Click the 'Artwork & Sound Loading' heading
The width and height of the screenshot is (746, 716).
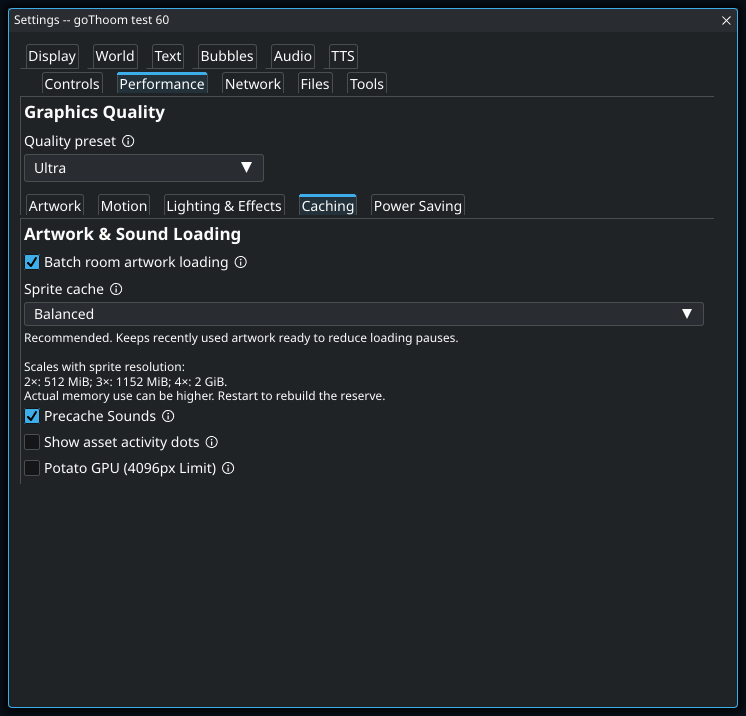[x=132, y=234]
